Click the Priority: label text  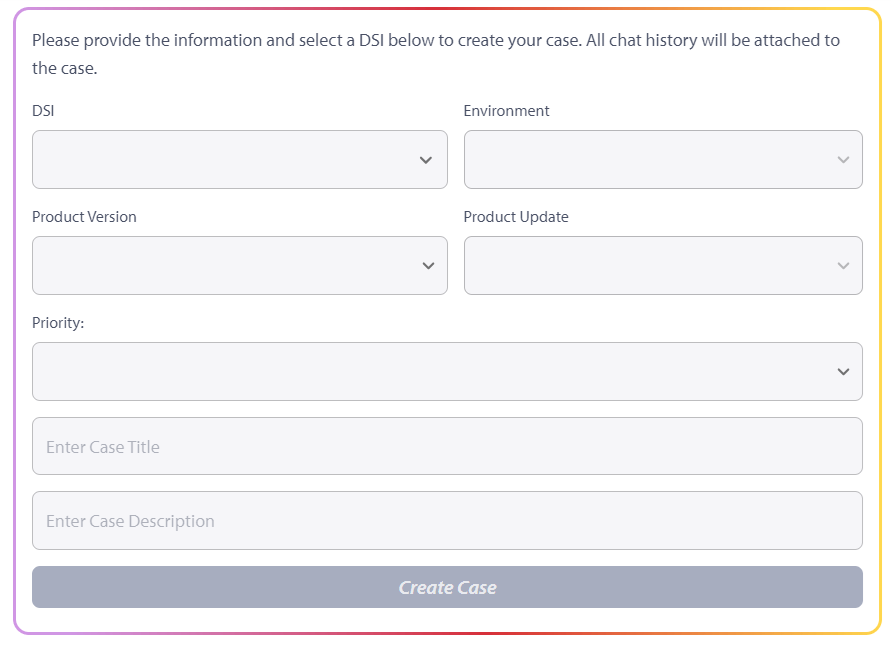(x=58, y=323)
